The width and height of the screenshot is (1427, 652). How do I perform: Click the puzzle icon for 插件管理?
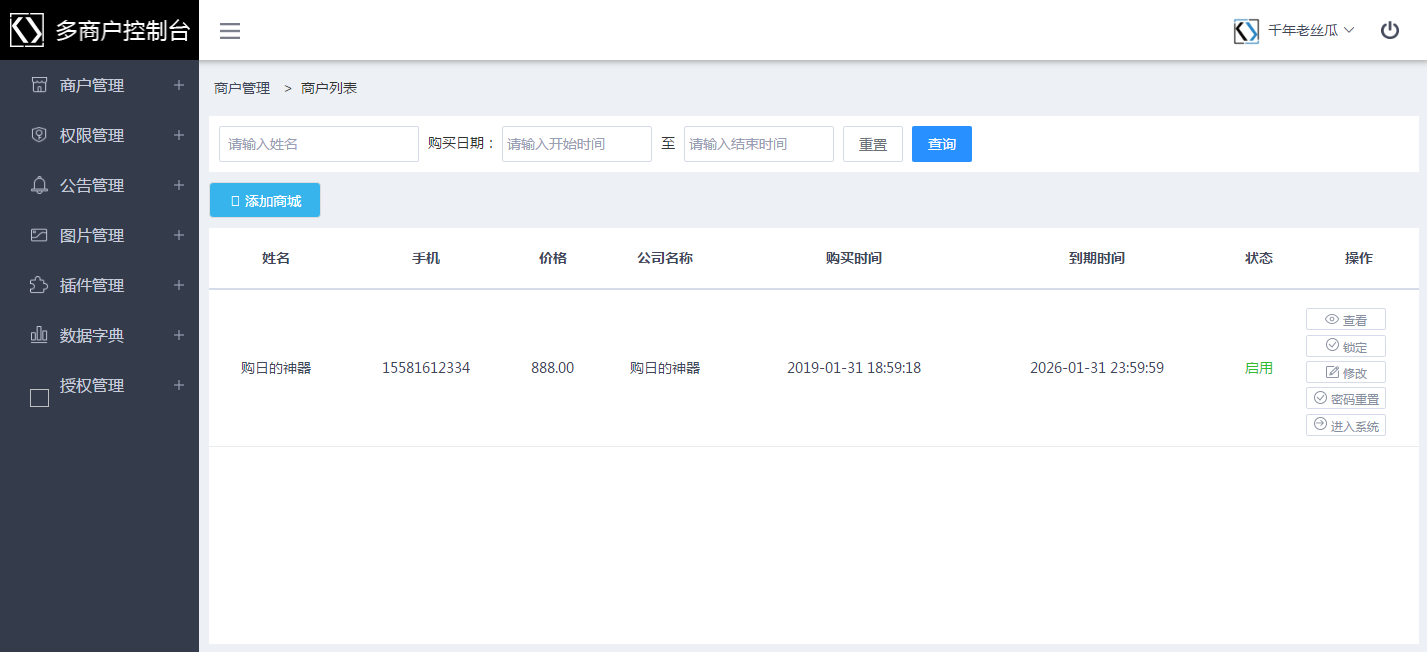click(39, 285)
